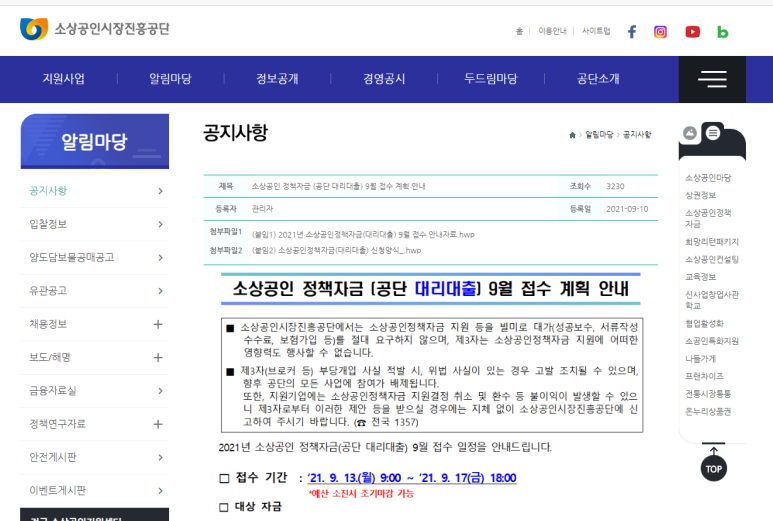Open 소상공인마당 quick link

(708, 178)
